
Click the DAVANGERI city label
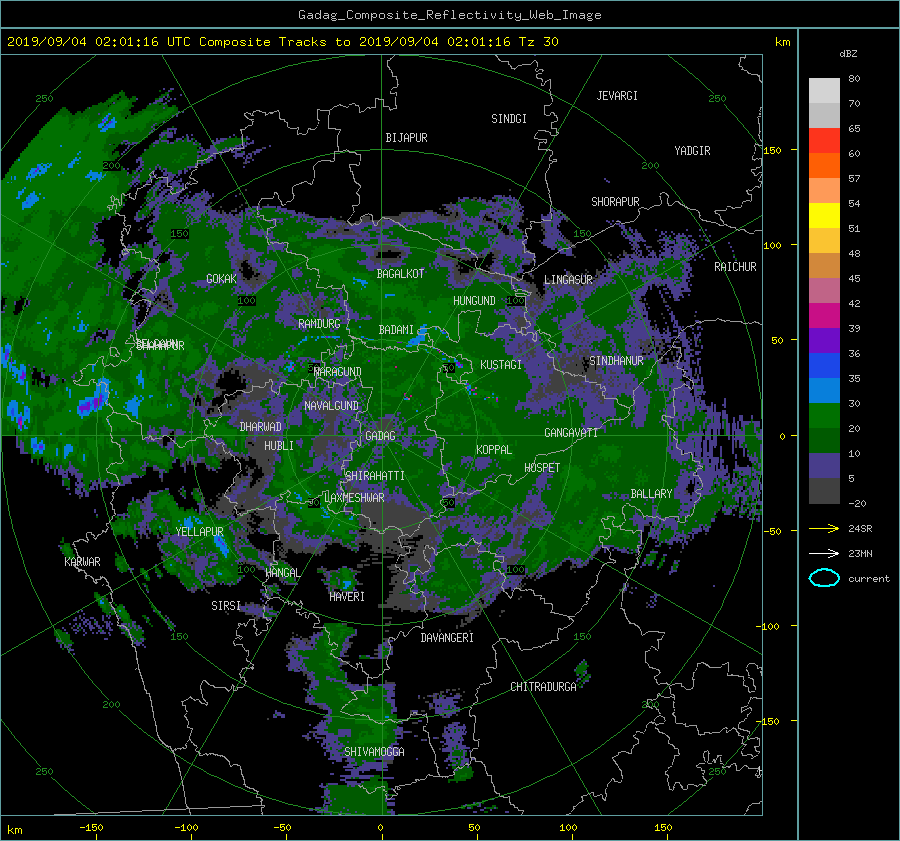point(447,638)
